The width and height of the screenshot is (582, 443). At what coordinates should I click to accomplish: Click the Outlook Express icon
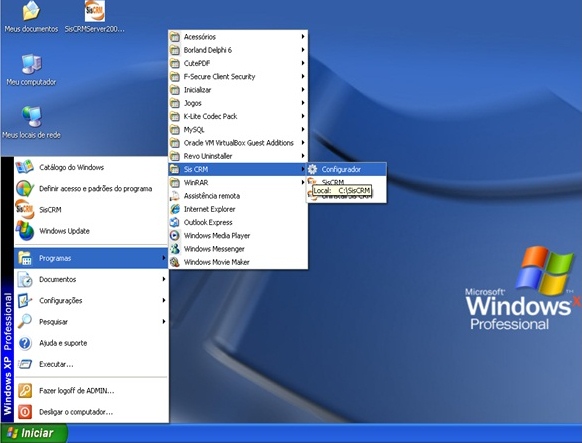pyautogui.click(x=175, y=222)
